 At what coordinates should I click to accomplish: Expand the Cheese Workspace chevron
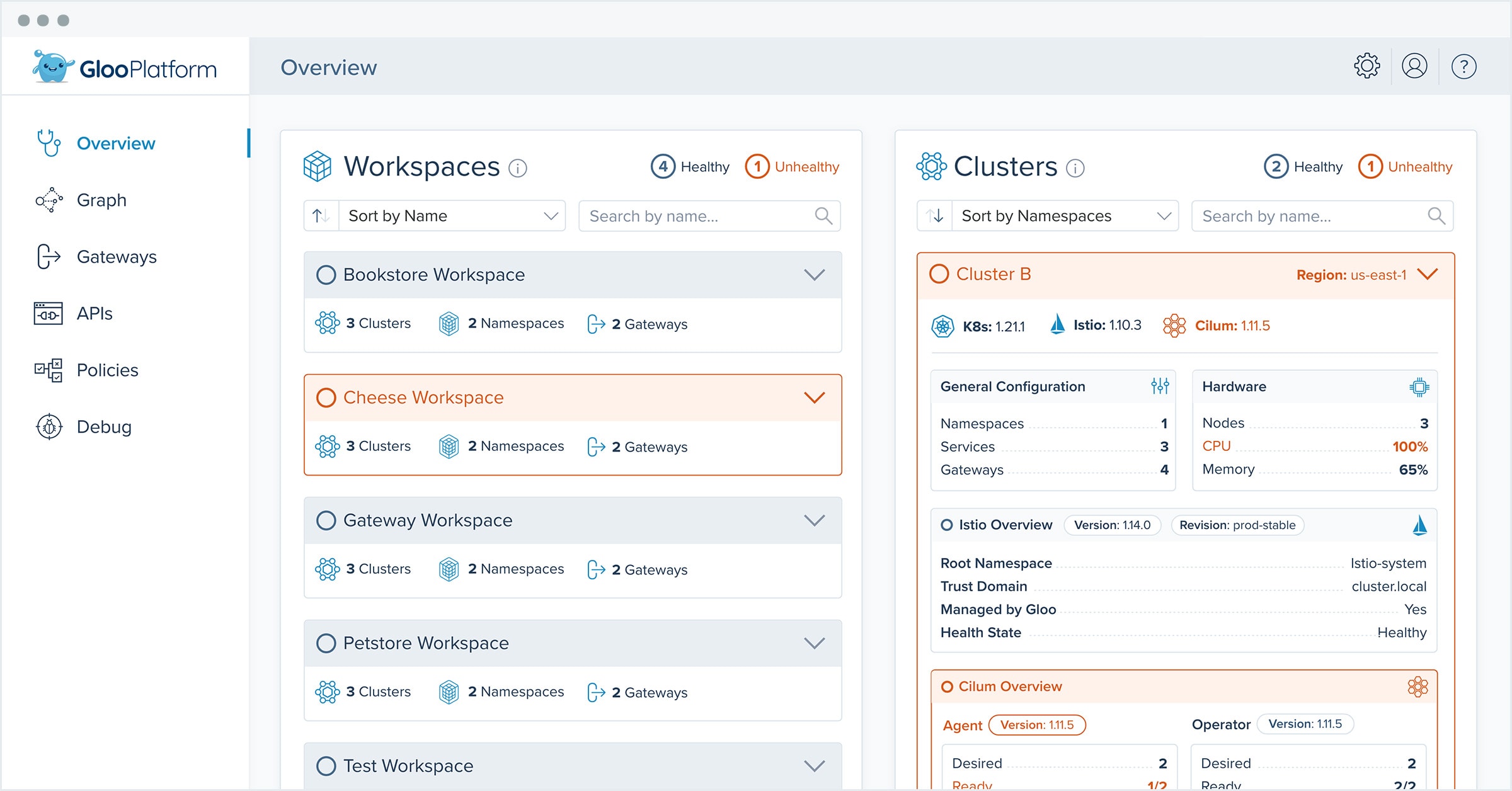(814, 397)
